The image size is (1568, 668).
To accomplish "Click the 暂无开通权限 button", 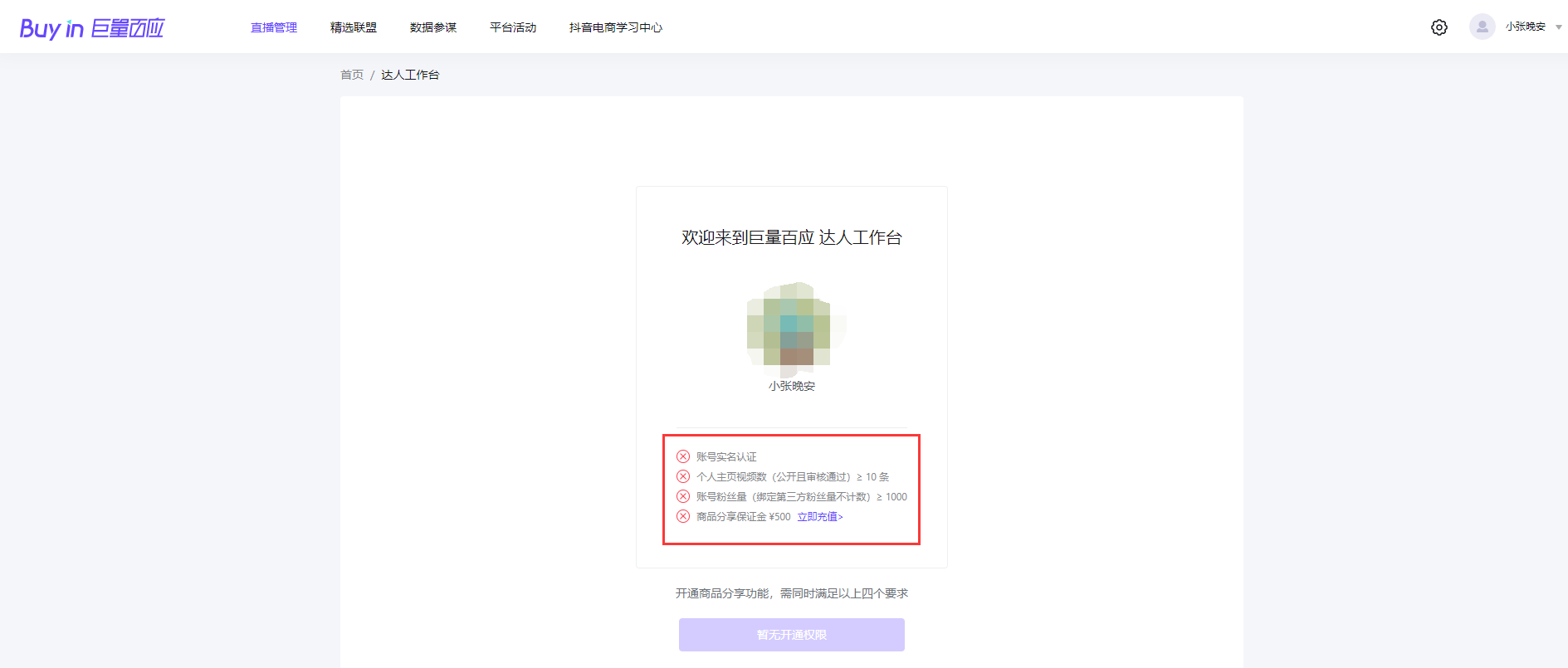I will pyautogui.click(x=792, y=635).
